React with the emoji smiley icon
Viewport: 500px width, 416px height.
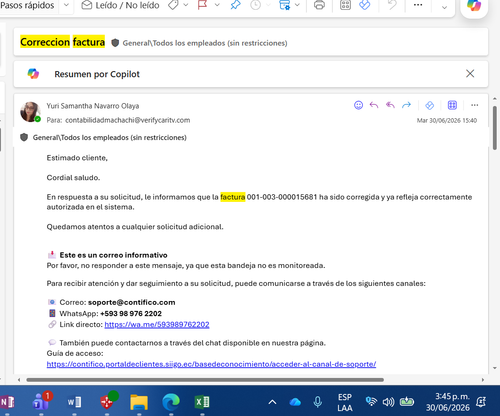[358, 105]
